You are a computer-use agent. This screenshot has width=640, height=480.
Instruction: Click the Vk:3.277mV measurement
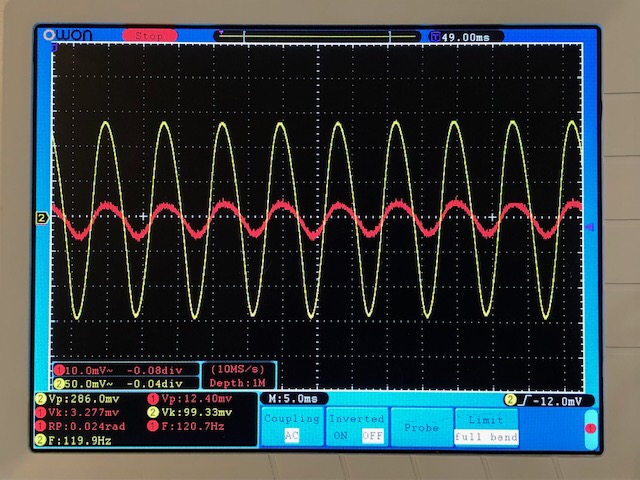(x=84, y=412)
